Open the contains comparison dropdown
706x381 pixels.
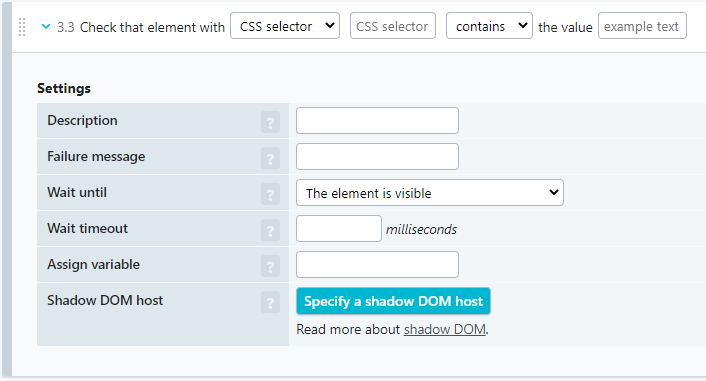click(x=489, y=26)
